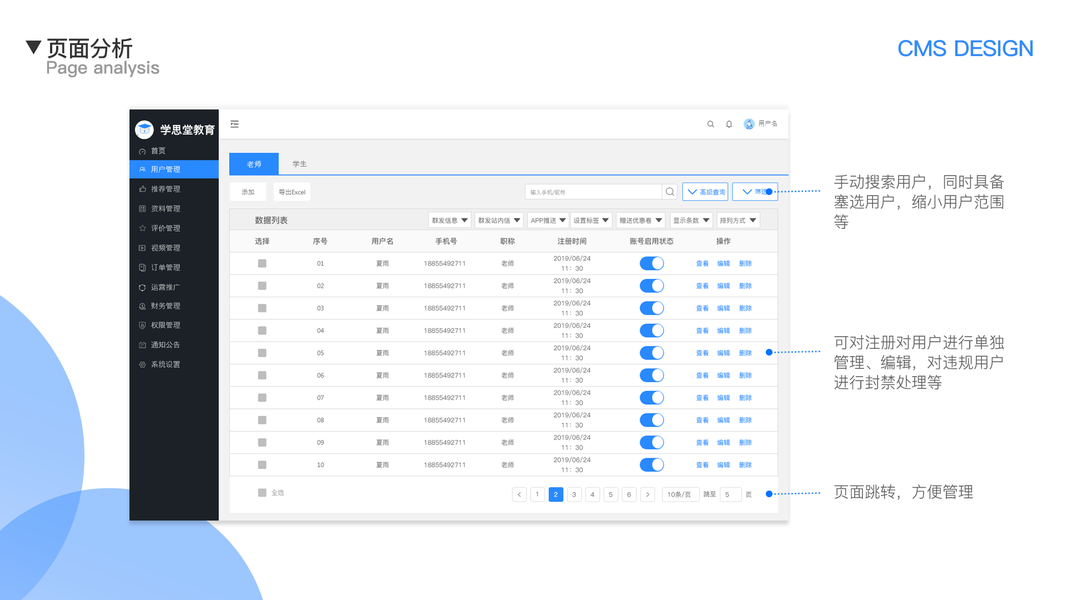Check the 全选 select-all checkbox
The height and width of the screenshot is (600, 1067).
[x=262, y=493]
